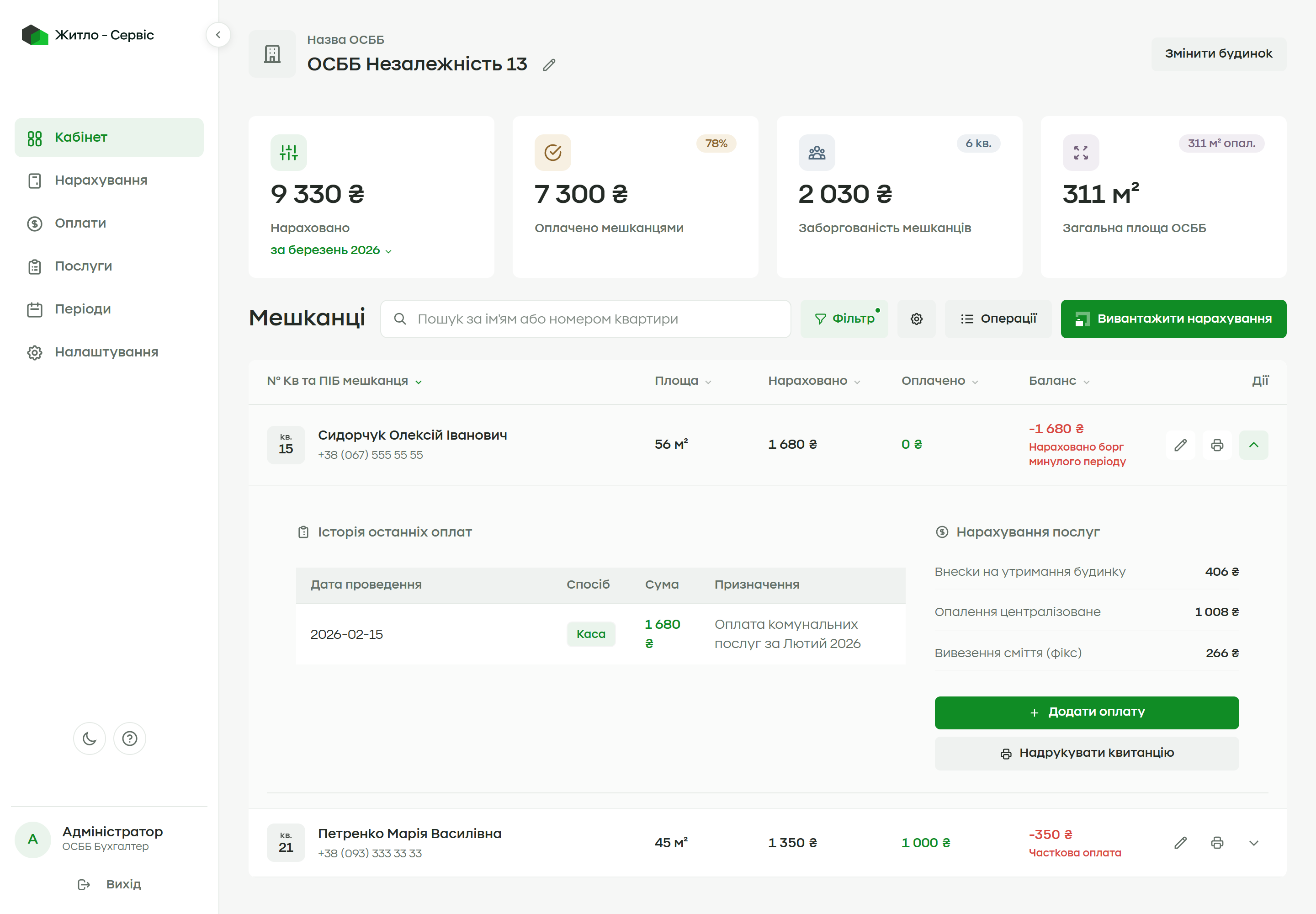Click the Оплачено мешканцями checkmark icon
1316x914 pixels.
tap(552, 152)
